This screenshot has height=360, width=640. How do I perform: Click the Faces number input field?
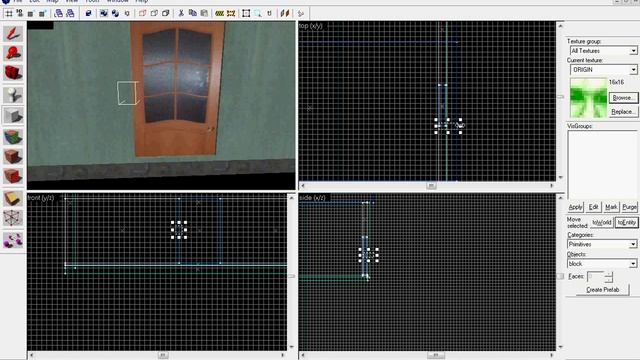596,277
